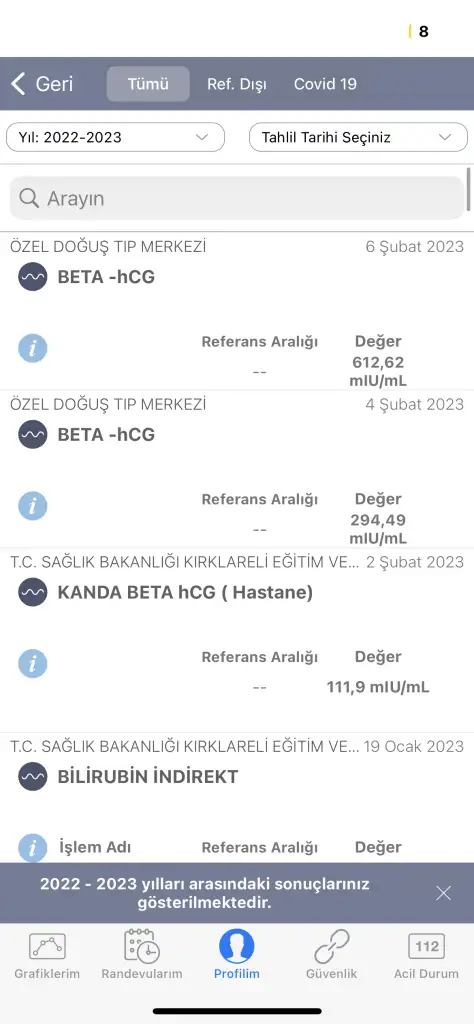Image resolution: width=474 pixels, height=1024 pixels.
Task: Expand the Tahlil Tarihi Seçiniz dropdown
Action: [358, 137]
